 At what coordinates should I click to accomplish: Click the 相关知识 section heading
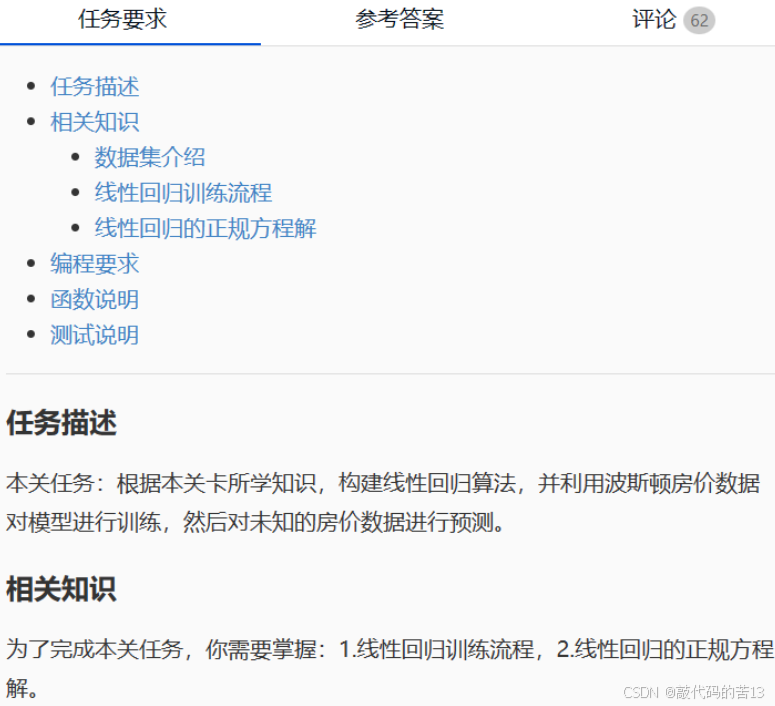point(61,589)
